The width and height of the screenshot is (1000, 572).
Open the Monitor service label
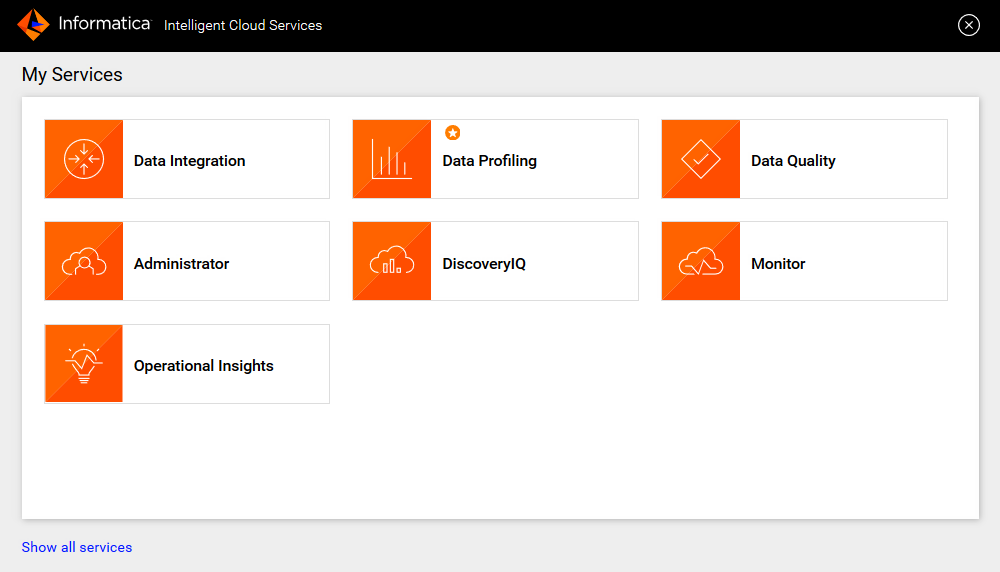(x=778, y=264)
